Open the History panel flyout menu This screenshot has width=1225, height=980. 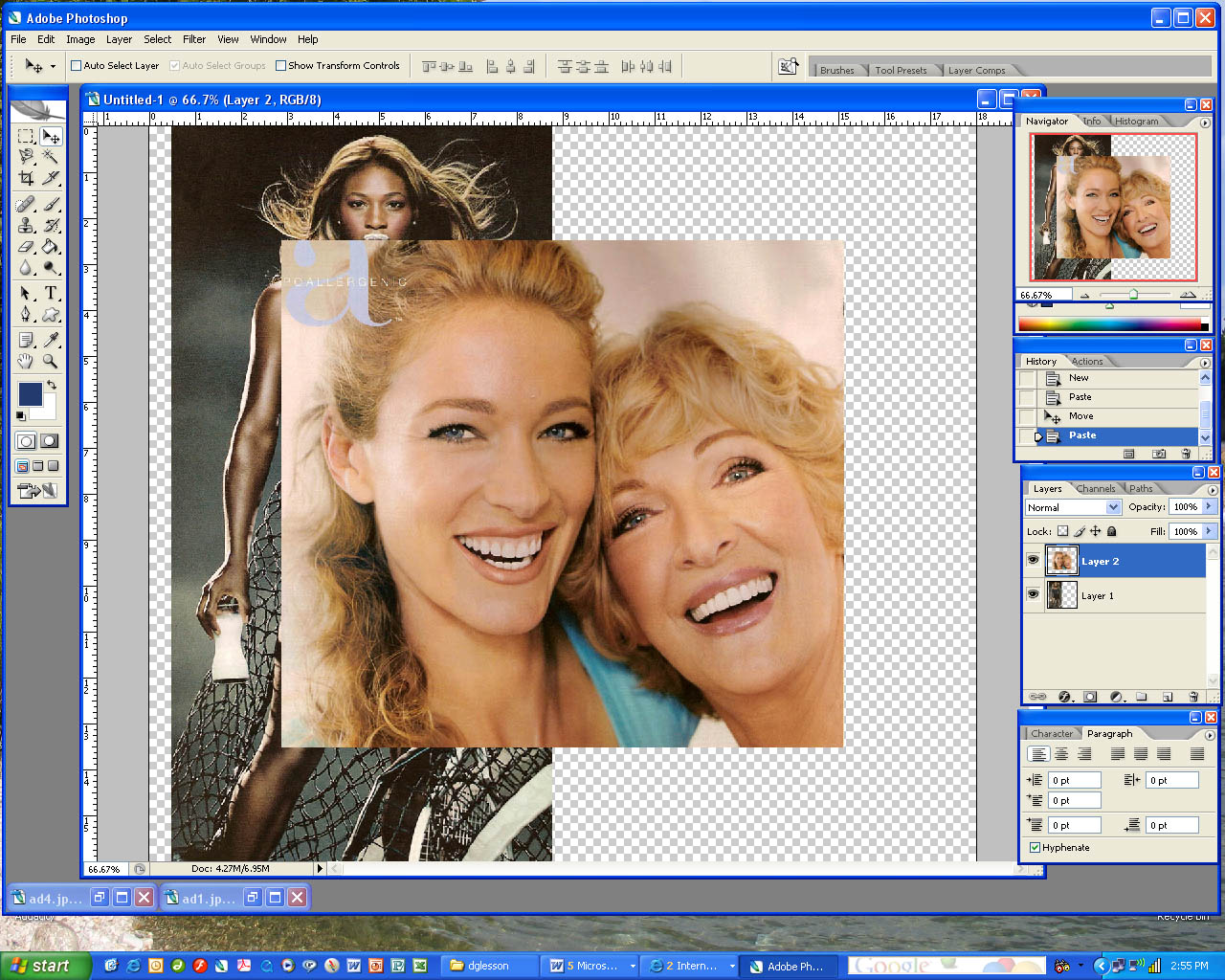[1205, 362]
